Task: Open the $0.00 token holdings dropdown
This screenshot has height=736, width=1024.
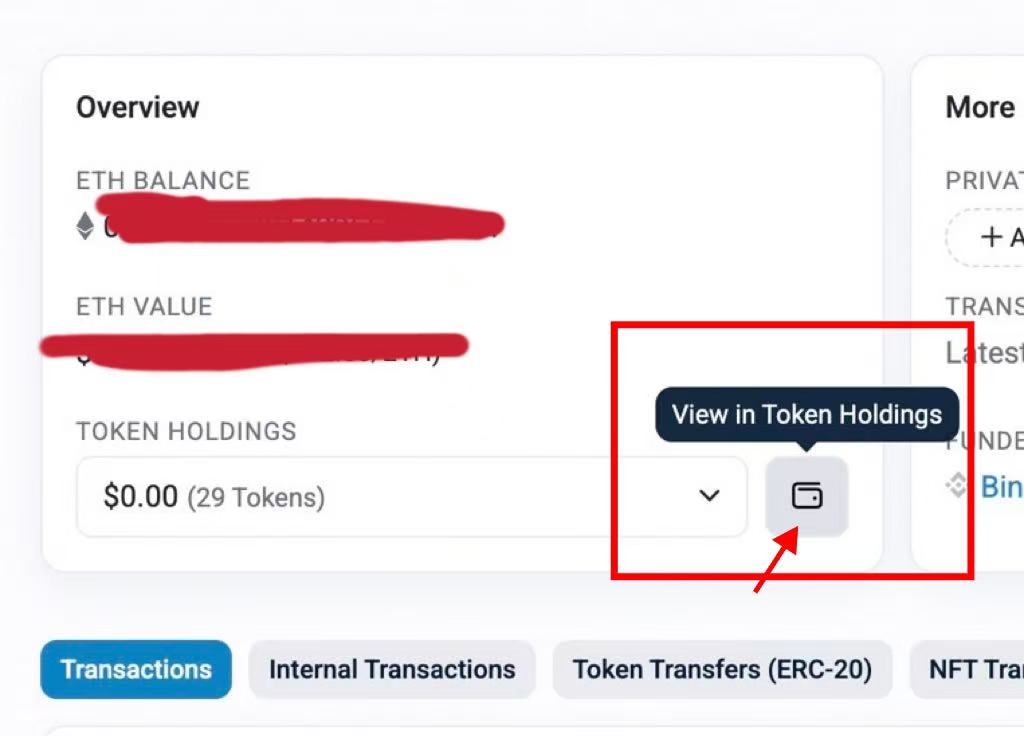Action: pyautogui.click(x=411, y=496)
